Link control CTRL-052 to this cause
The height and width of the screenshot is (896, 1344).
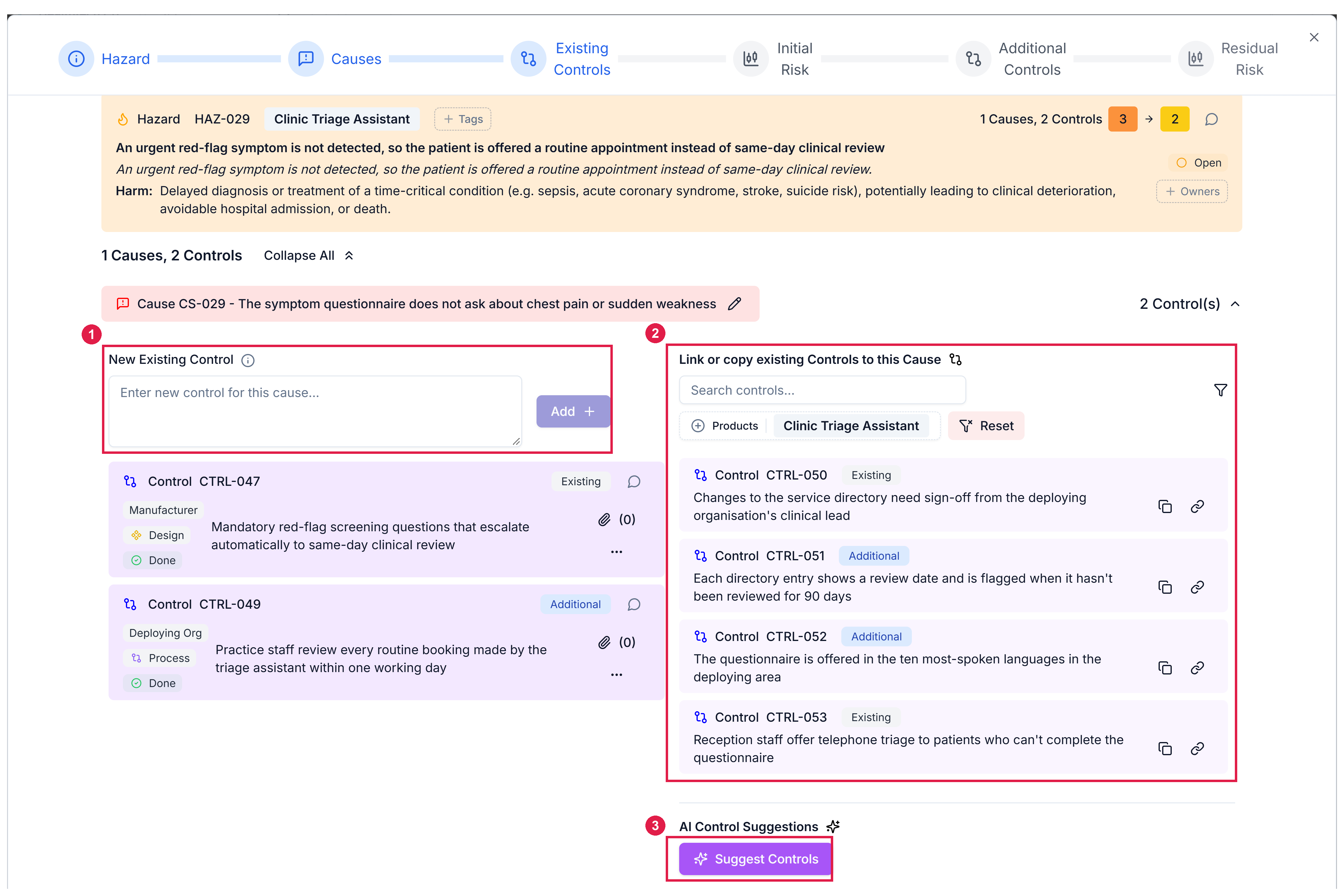[1197, 668]
